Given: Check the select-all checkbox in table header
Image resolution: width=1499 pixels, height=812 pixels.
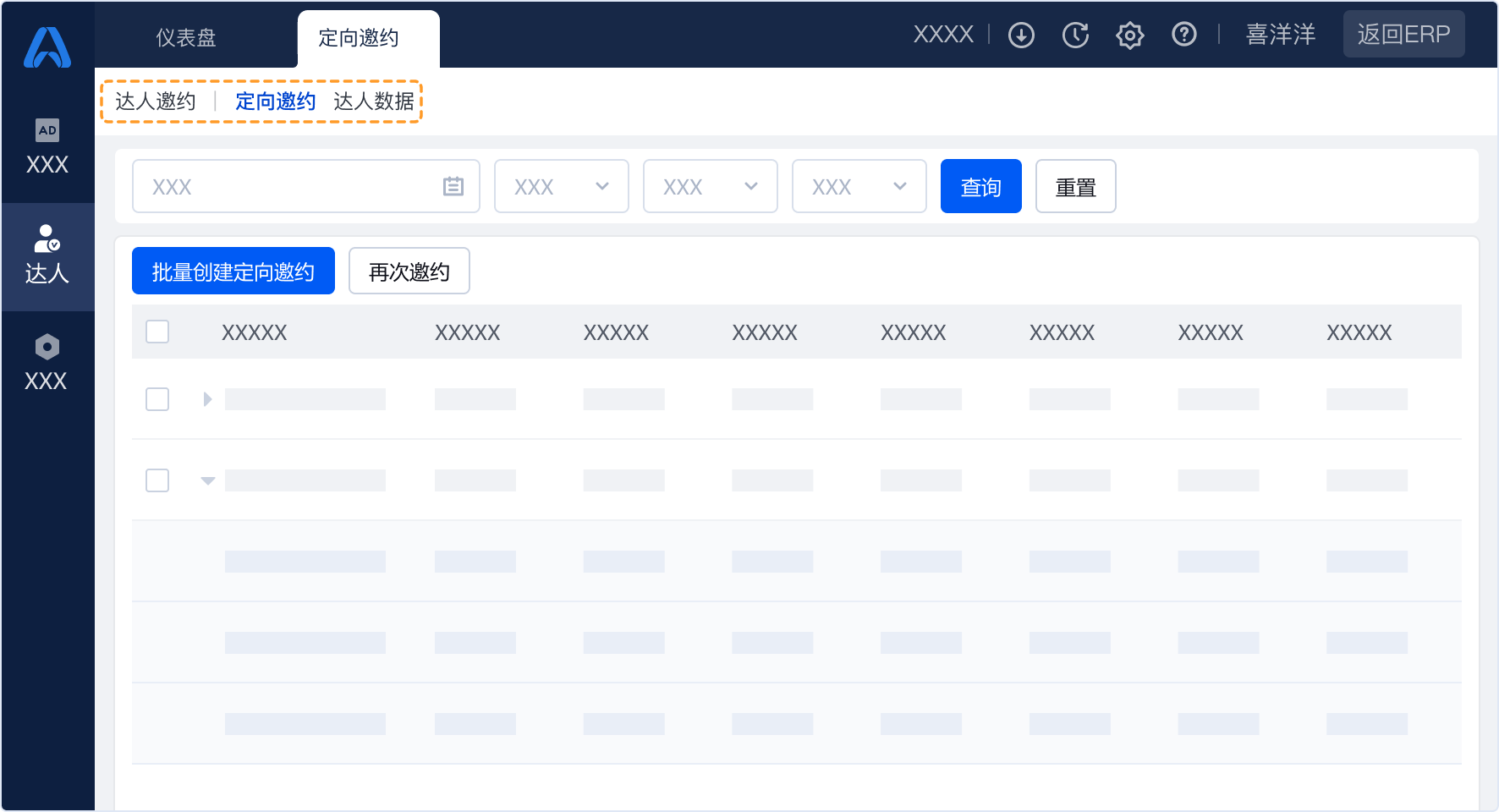Looking at the screenshot, I should point(157,332).
